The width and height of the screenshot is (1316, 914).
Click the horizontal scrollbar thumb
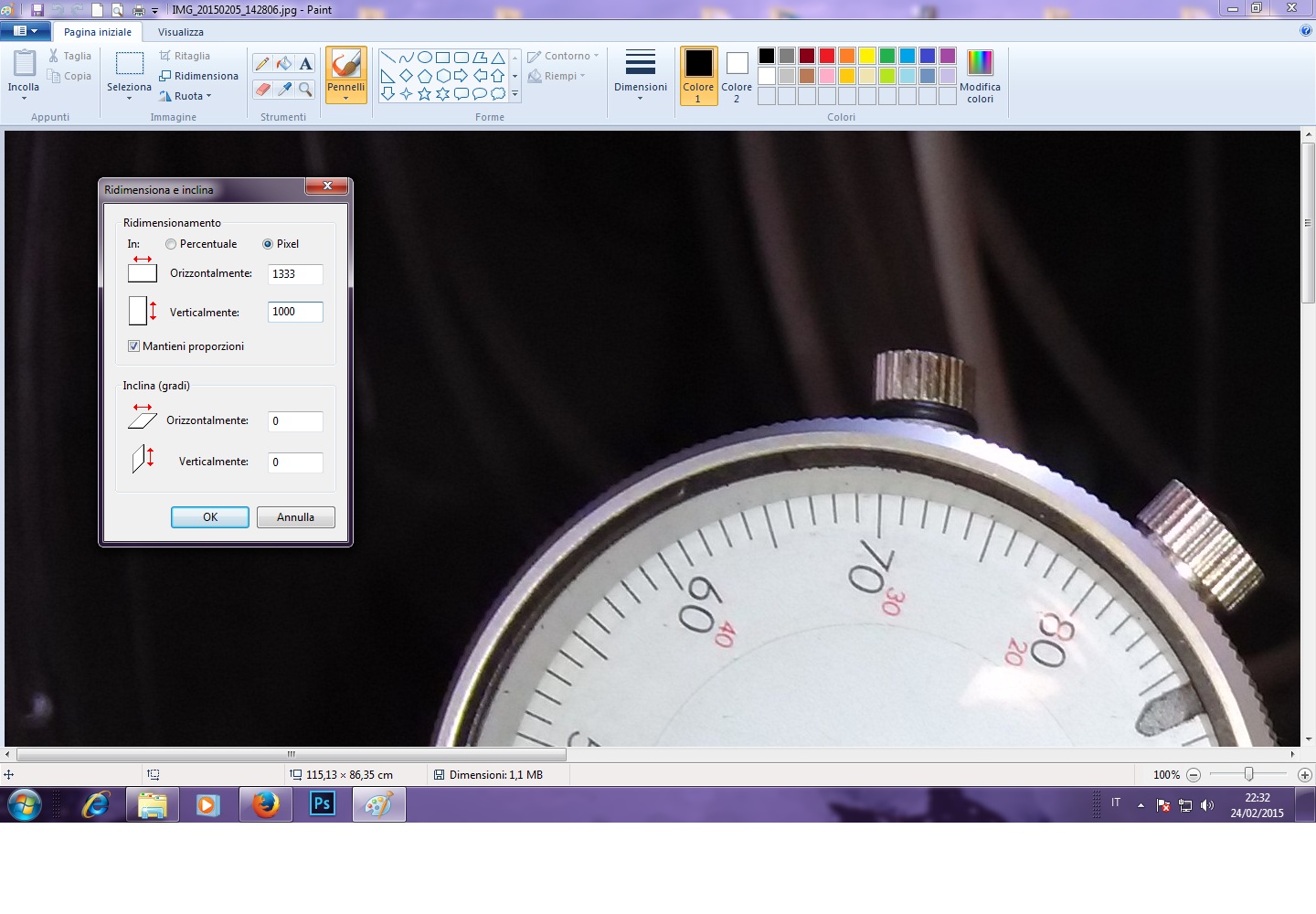pyautogui.click(x=292, y=755)
